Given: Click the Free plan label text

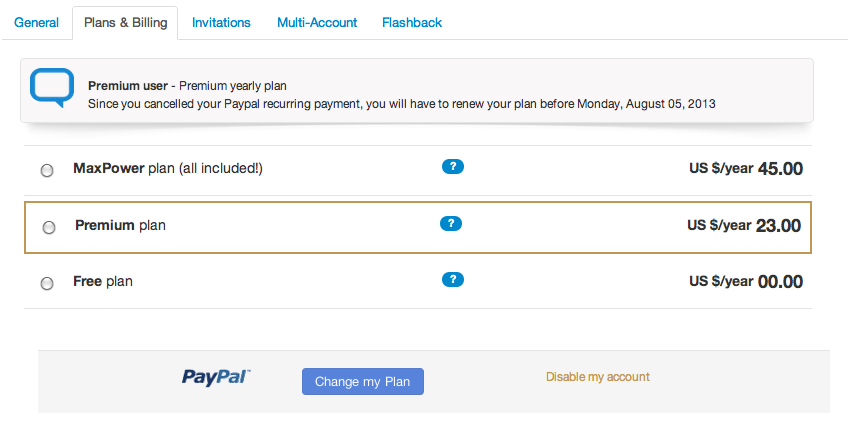Looking at the screenshot, I should coord(103,282).
